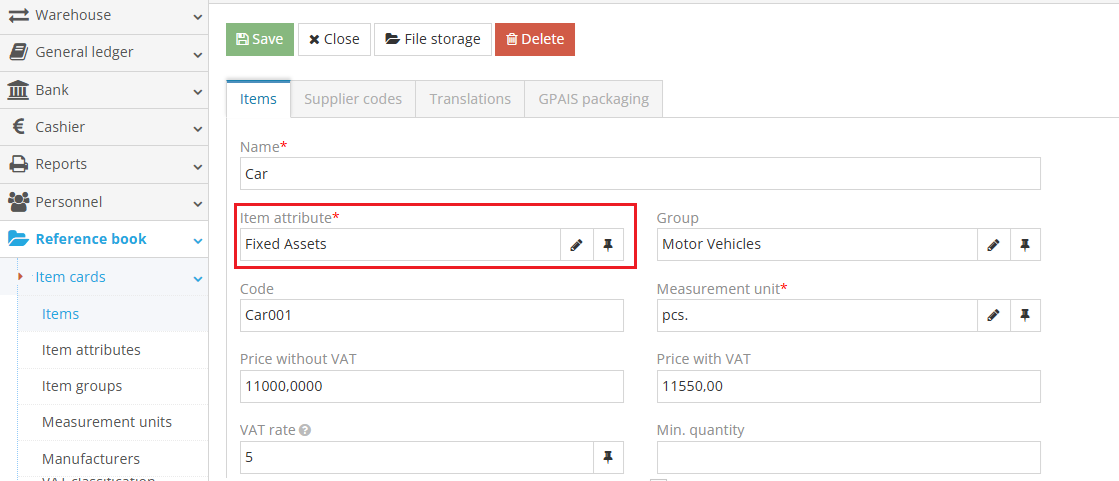The image size is (1119, 481).
Task: Click into the Name input field
Action: pos(640,174)
